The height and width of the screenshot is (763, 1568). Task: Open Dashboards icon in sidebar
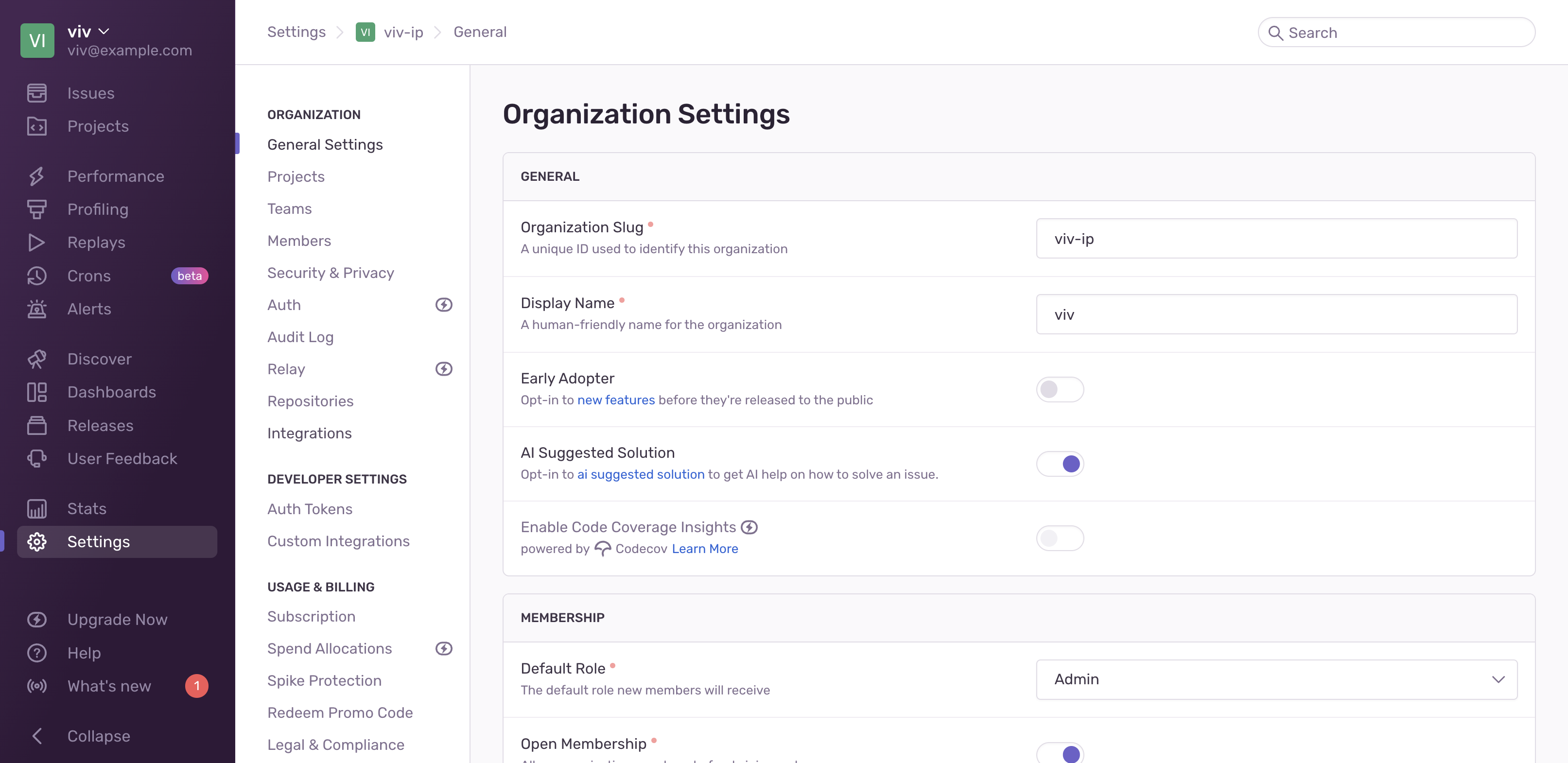[36, 392]
